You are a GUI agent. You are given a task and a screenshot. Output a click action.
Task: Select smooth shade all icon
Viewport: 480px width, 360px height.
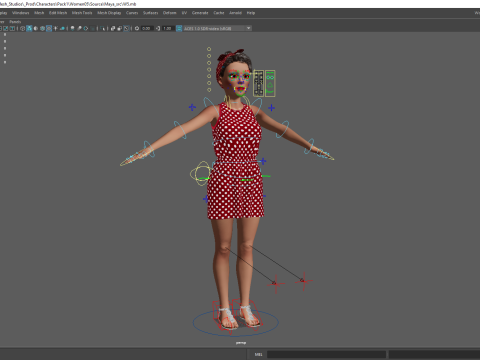(29, 29)
